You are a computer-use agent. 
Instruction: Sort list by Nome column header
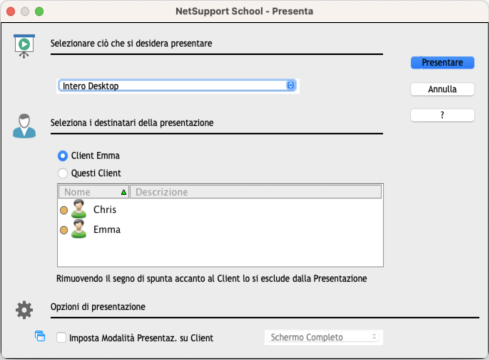(93, 192)
